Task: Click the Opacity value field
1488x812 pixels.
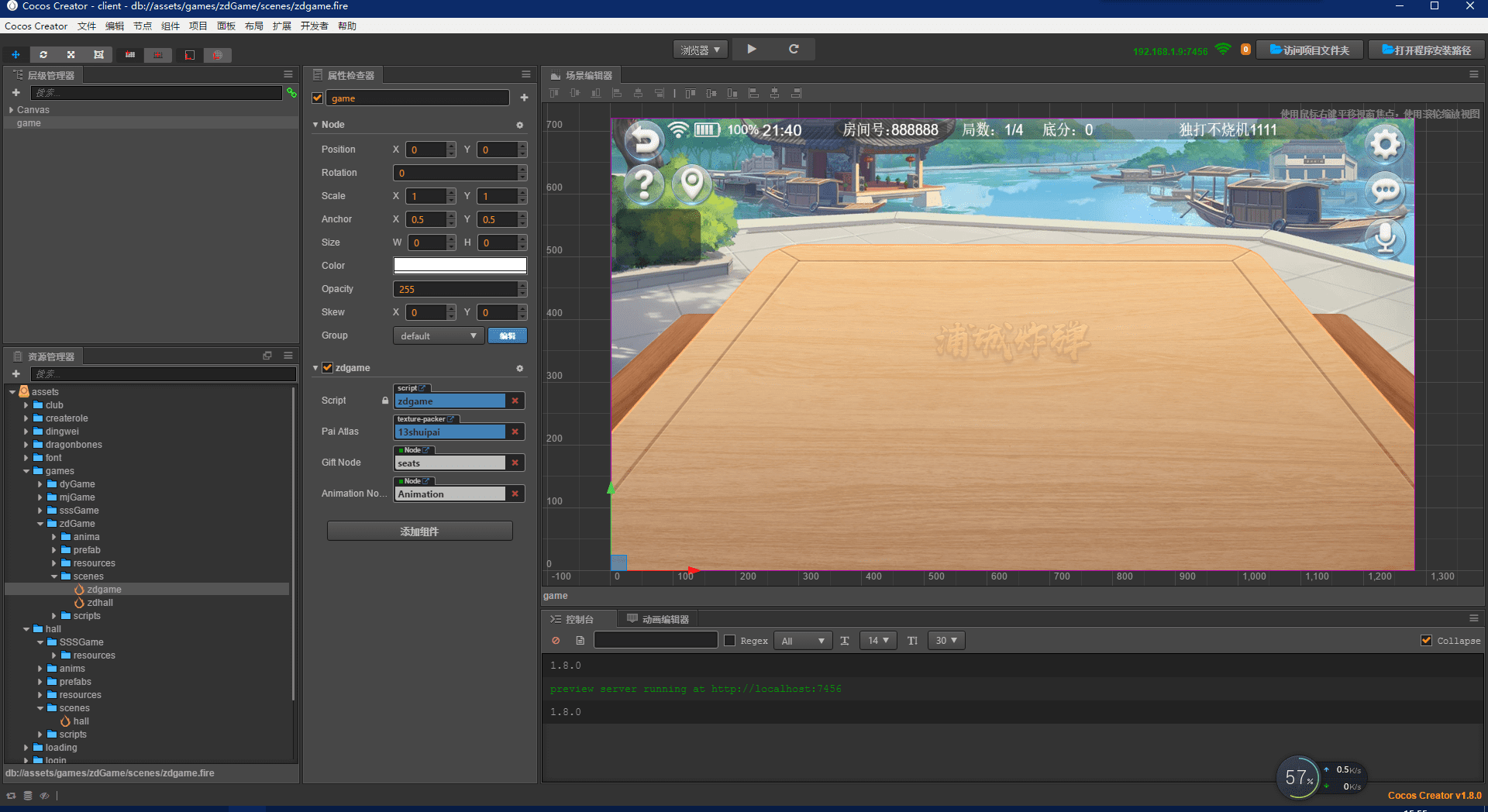Action: pos(456,289)
